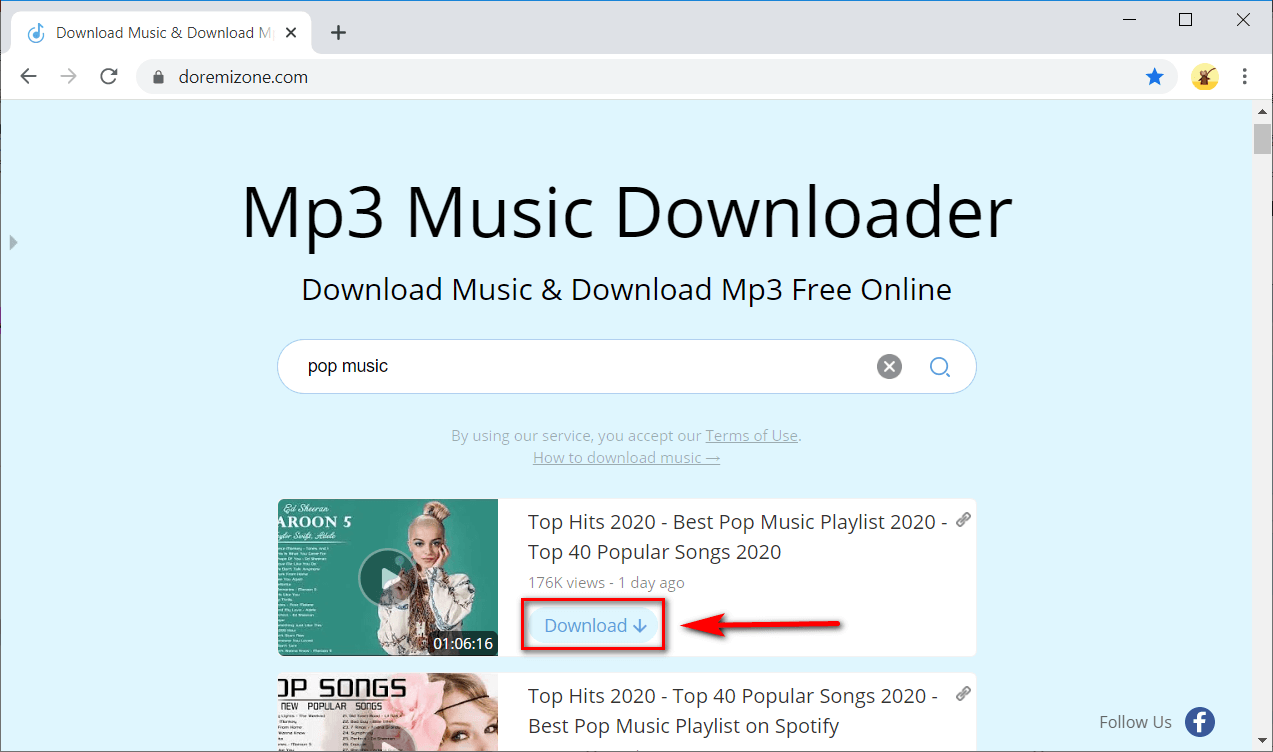The height and width of the screenshot is (752, 1273).
Task: Open the Terms of Use link
Action: (751, 436)
